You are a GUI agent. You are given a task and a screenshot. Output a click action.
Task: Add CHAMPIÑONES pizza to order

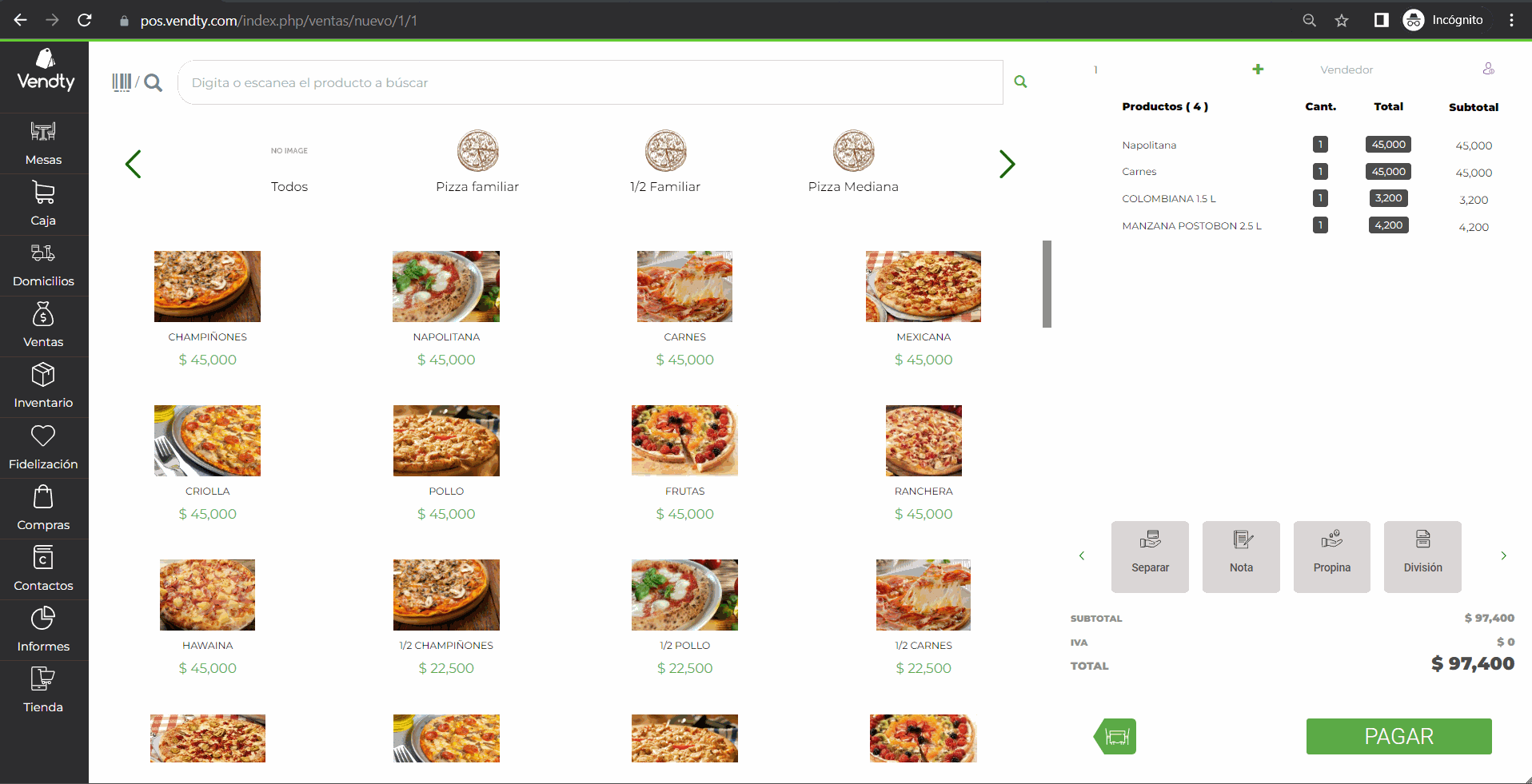click(x=207, y=308)
